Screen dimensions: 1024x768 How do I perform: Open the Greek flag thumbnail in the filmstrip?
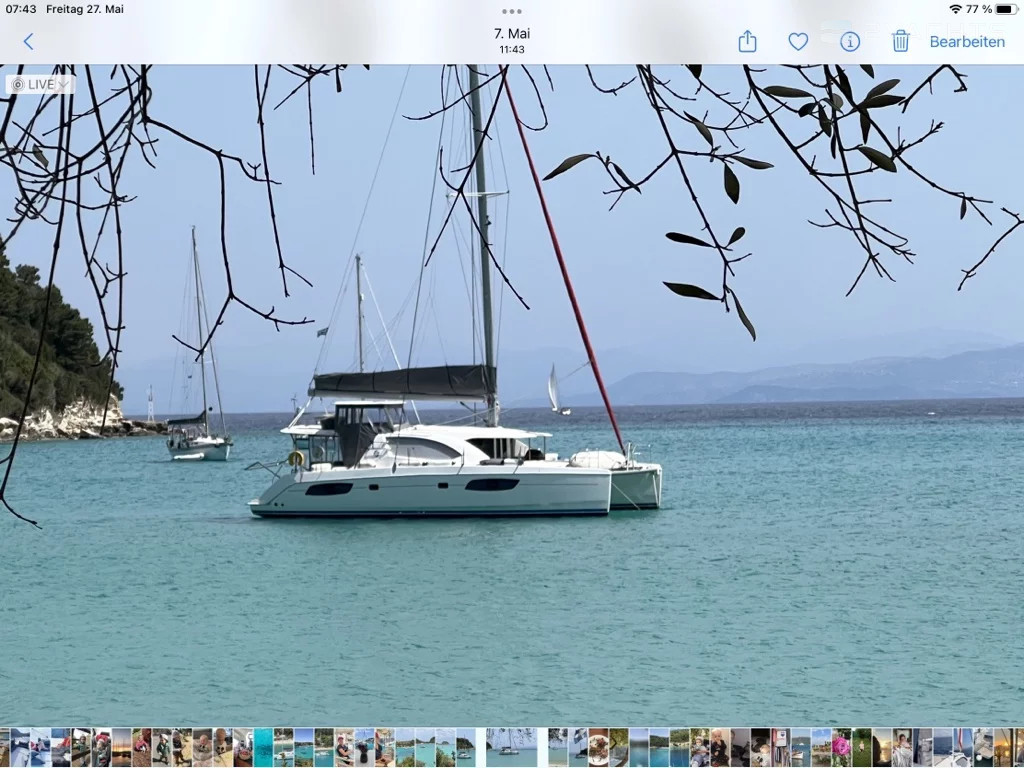[578, 748]
